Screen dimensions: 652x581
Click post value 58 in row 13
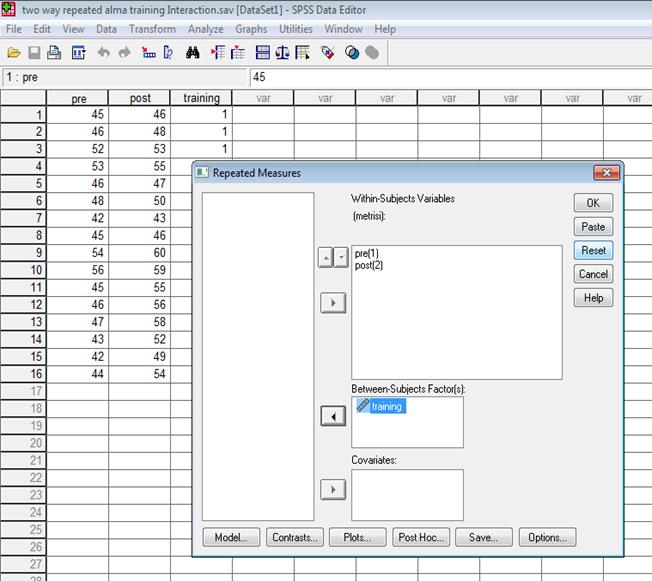click(139, 322)
